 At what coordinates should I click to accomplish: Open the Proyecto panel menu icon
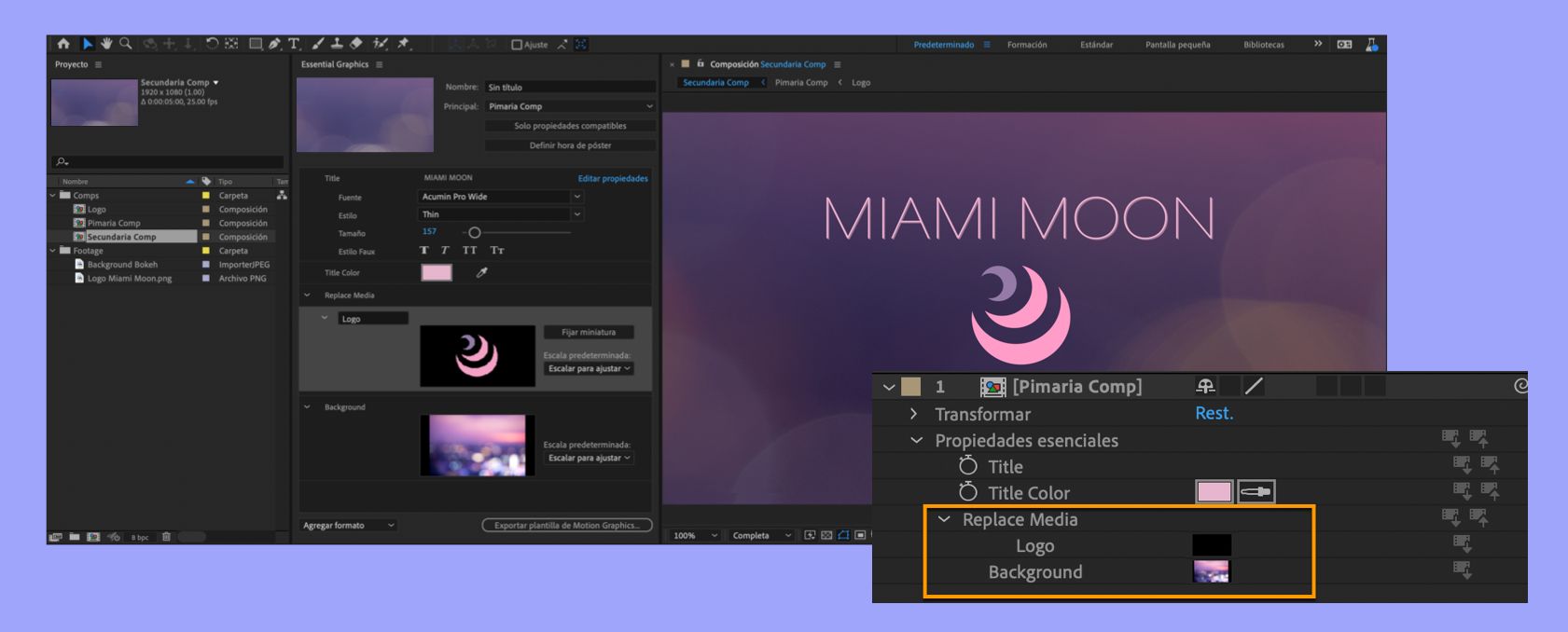[x=98, y=64]
